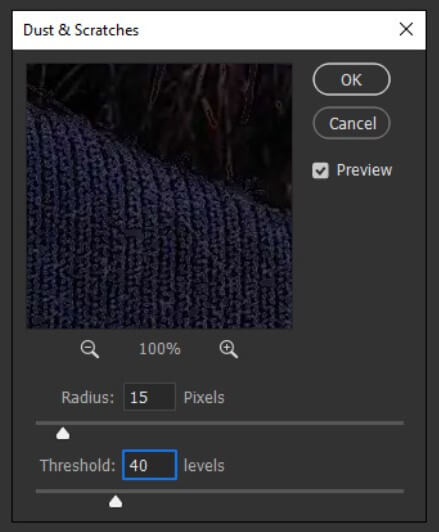Focus the Threshold value field

(150, 465)
